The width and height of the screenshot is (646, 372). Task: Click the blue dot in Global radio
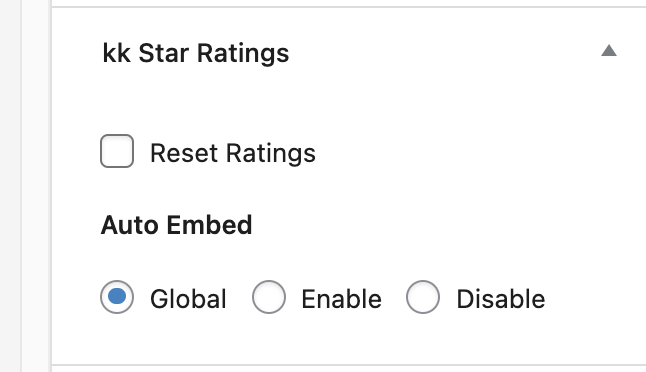click(x=117, y=297)
